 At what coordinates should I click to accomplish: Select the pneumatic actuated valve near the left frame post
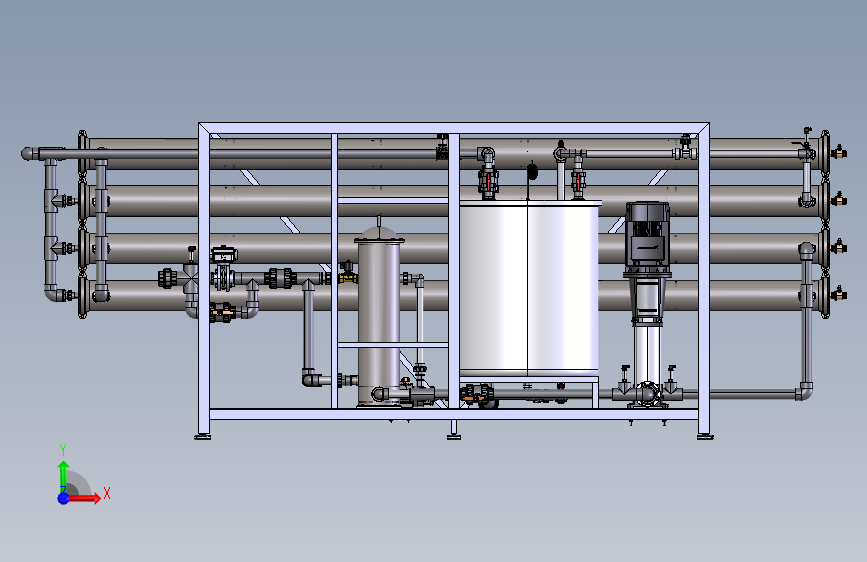[224, 269]
